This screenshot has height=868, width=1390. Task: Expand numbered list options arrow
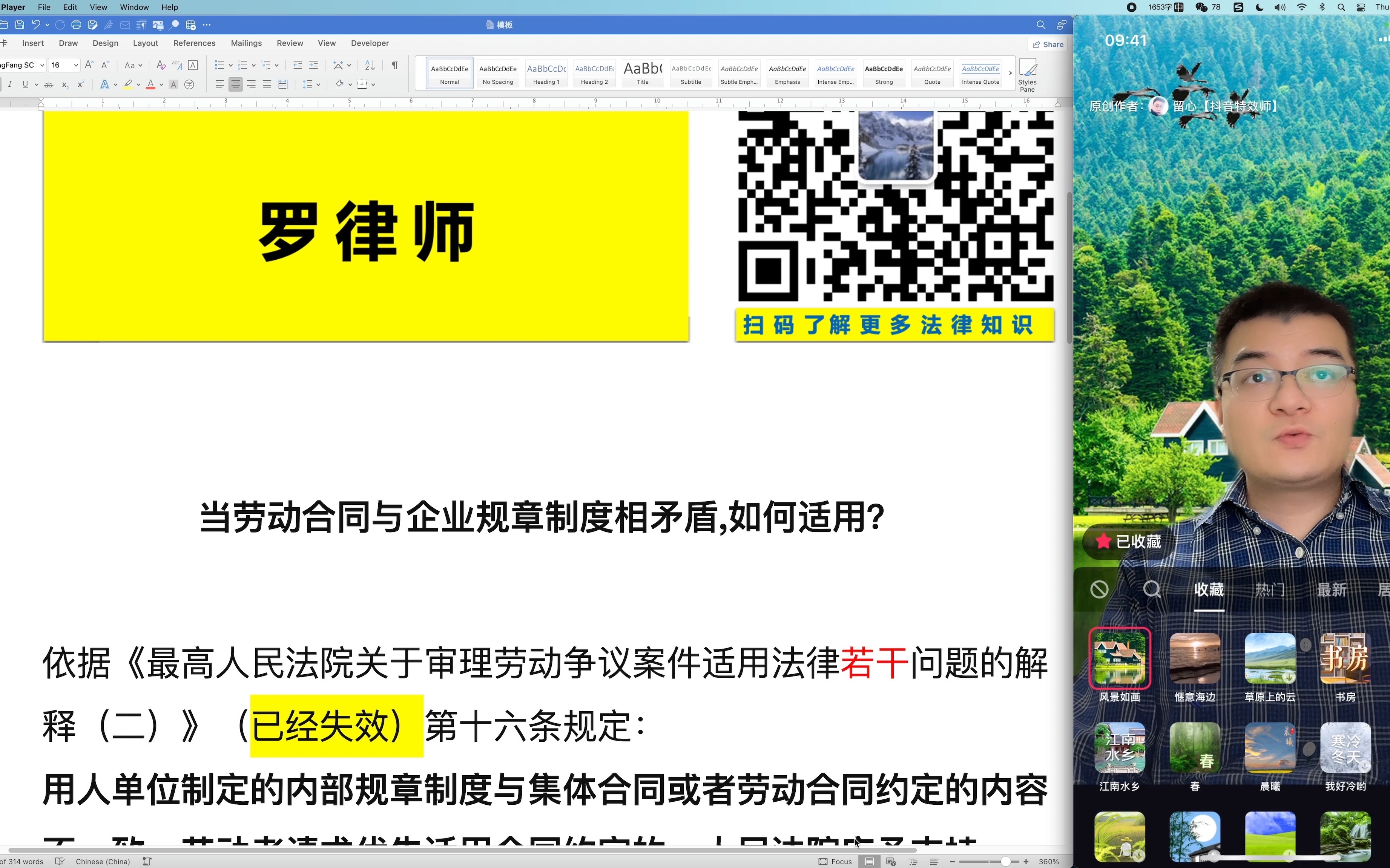tap(253, 65)
